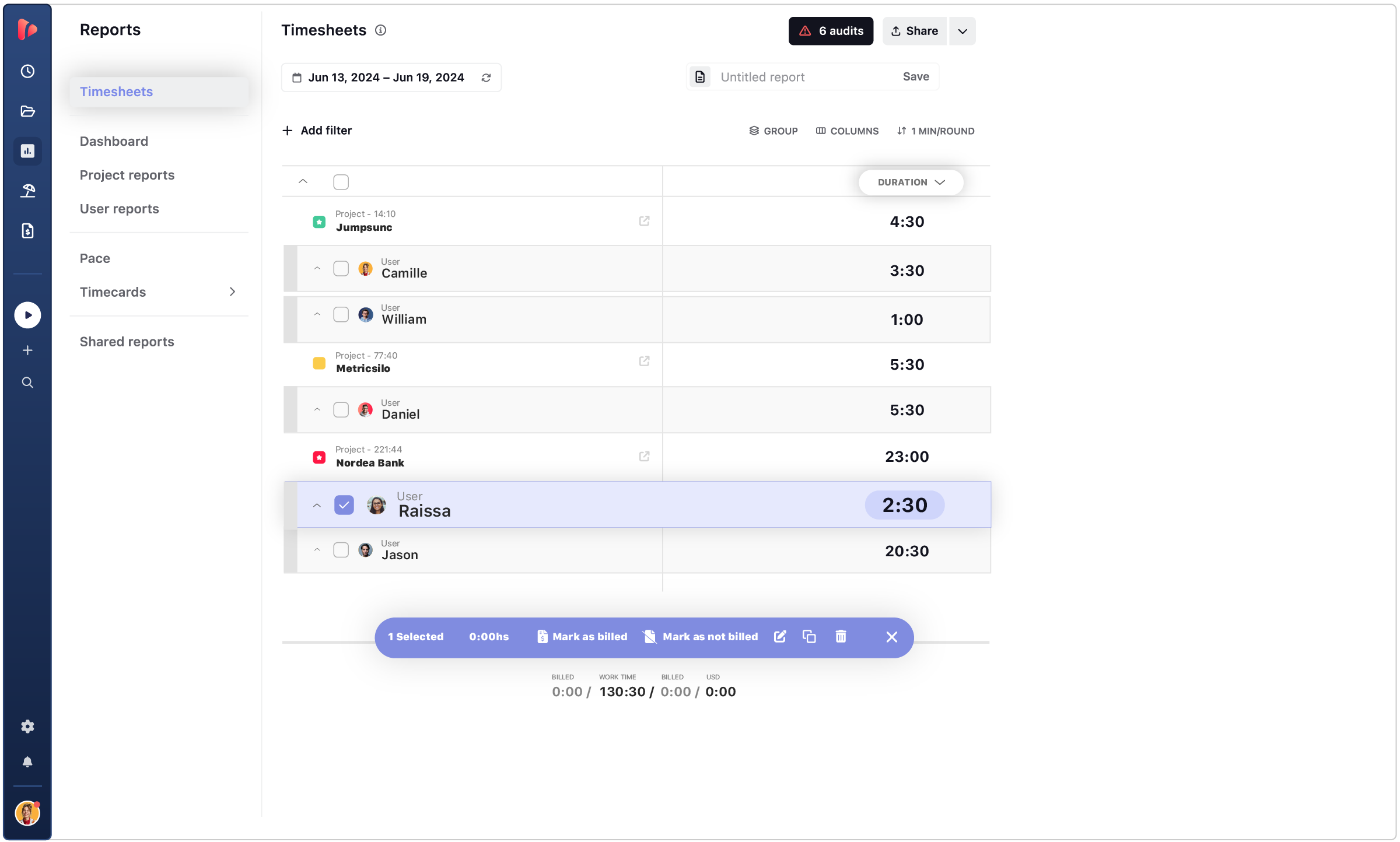The image size is (1400, 842).
Task: Click Mark as billed
Action: pyautogui.click(x=582, y=637)
